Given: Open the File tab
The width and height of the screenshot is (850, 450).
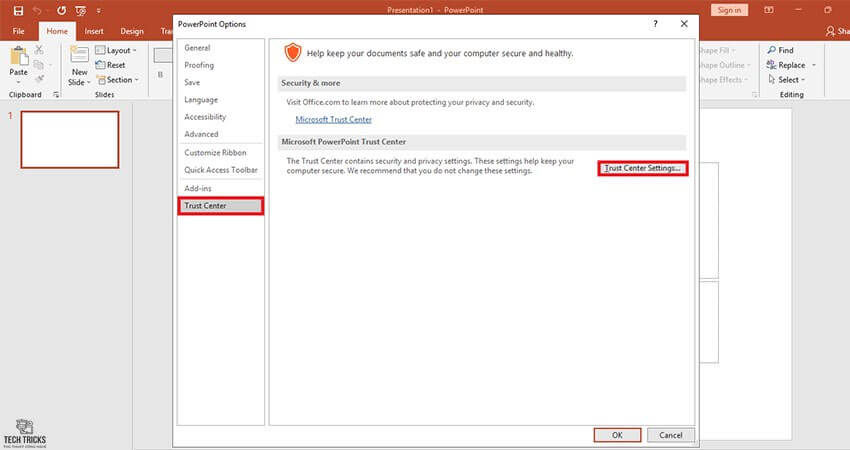Looking at the screenshot, I should tap(18, 31).
